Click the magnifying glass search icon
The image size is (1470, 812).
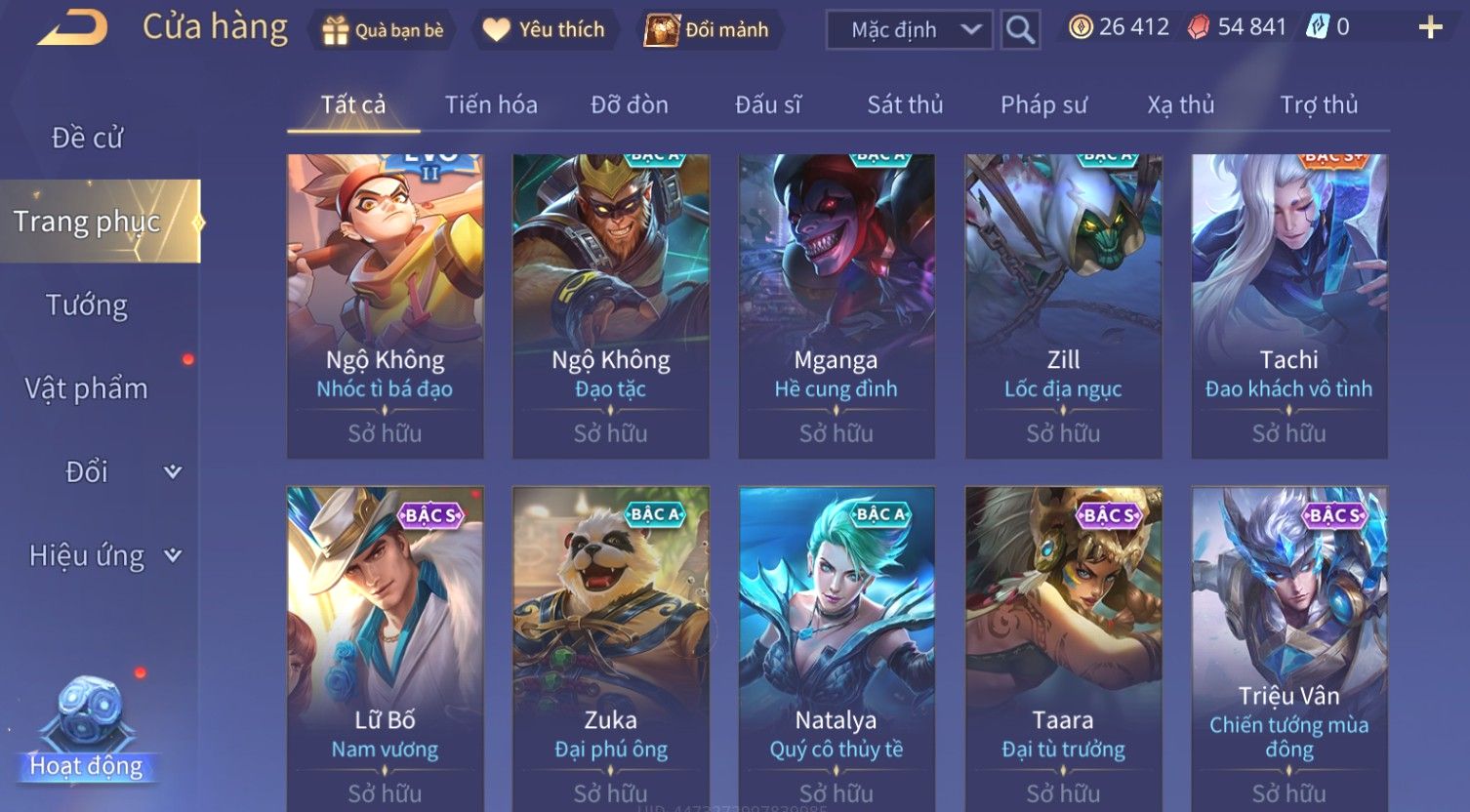[x=1020, y=30]
